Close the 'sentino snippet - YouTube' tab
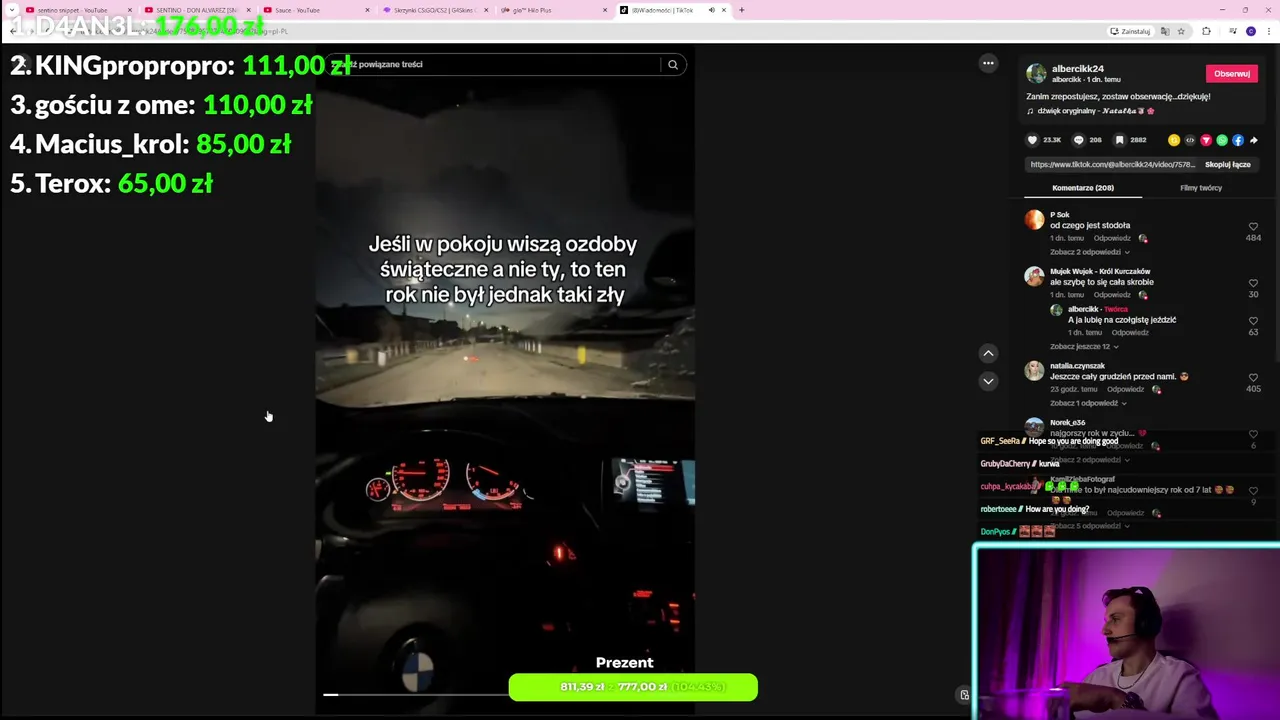The height and width of the screenshot is (720, 1280). [x=130, y=10]
